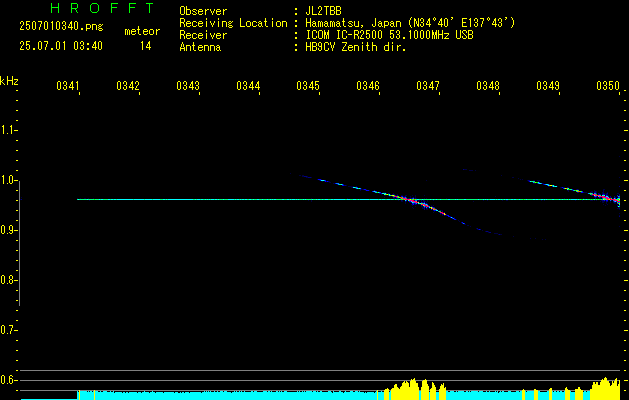The height and width of the screenshot is (400, 629).
Task: Click the meteor count 14
Action: click(x=146, y=46)
